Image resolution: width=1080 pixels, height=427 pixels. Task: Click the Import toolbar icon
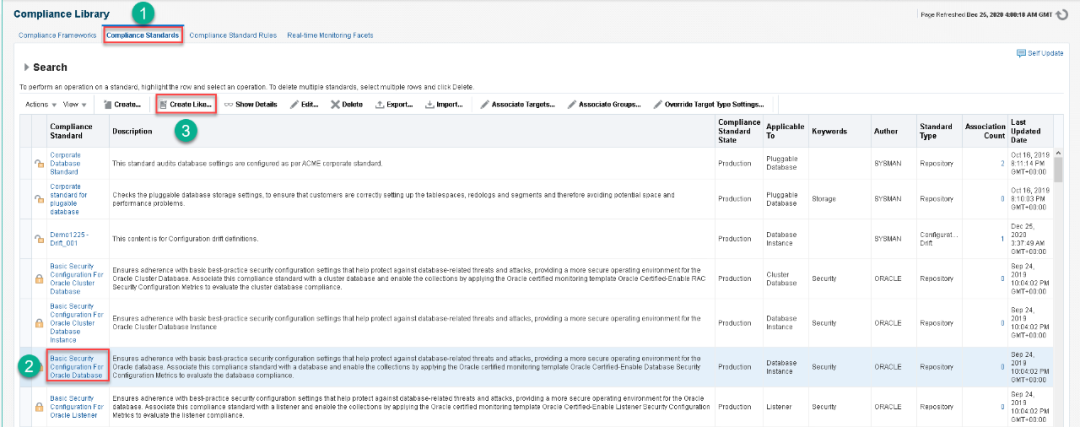(x=430, y=104)
